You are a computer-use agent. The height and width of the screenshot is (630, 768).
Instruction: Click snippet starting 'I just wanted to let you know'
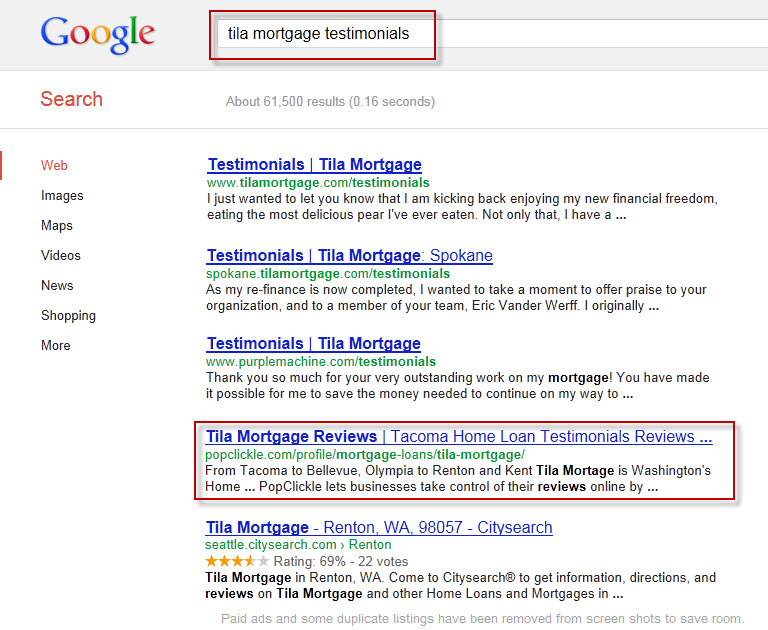(x=462, y=207)
